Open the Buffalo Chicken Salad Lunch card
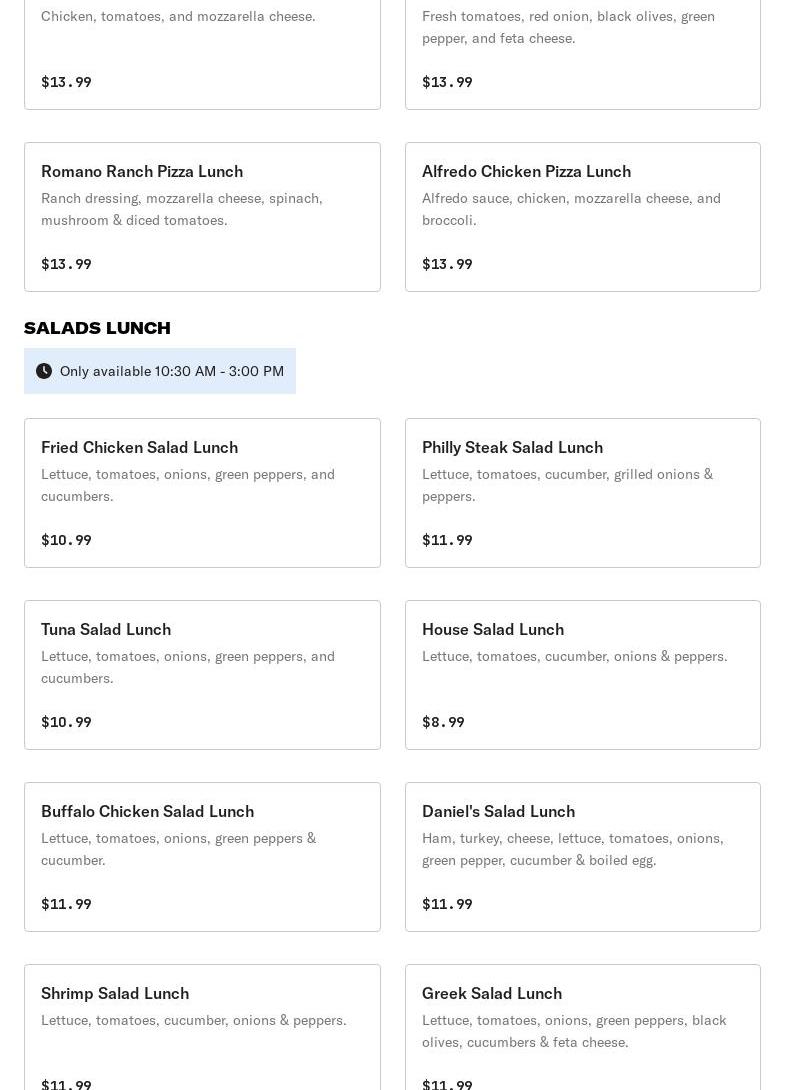The width and height of the screenshot is (785, 1090). (x=202, y=857)
